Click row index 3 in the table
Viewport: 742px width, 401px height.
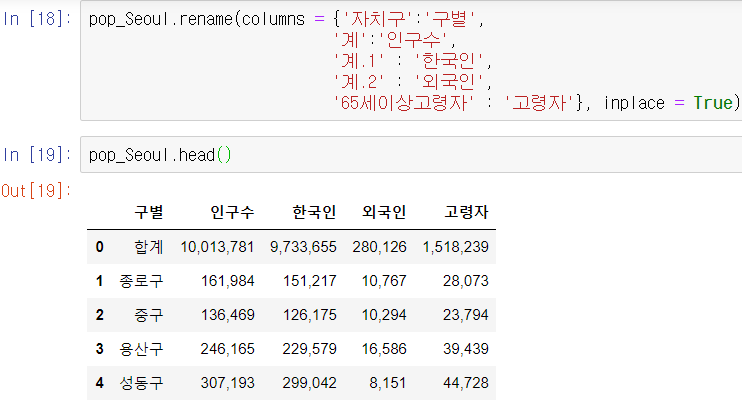(99, 349)
